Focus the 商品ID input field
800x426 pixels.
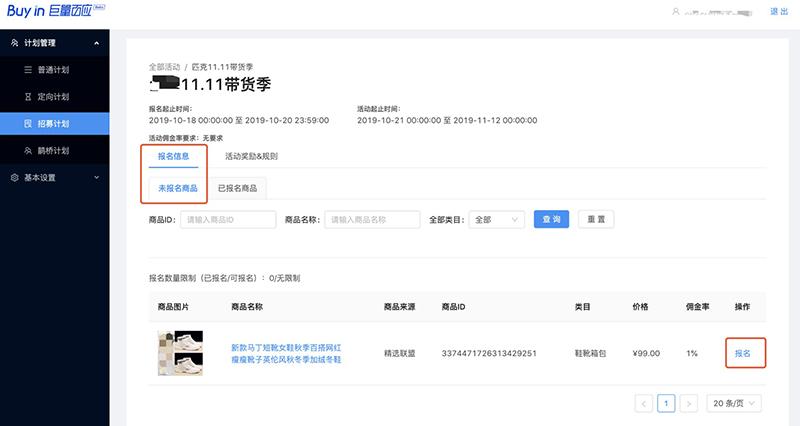[x=227, y=219]
